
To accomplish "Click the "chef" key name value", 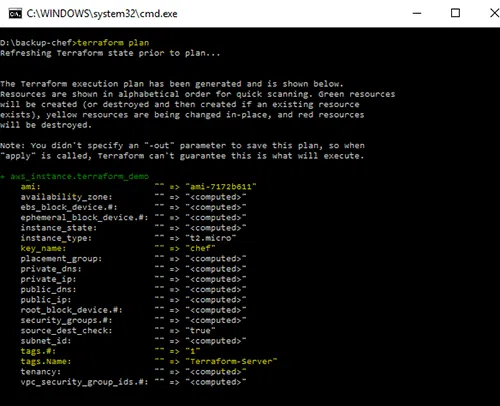I will 200,248.
